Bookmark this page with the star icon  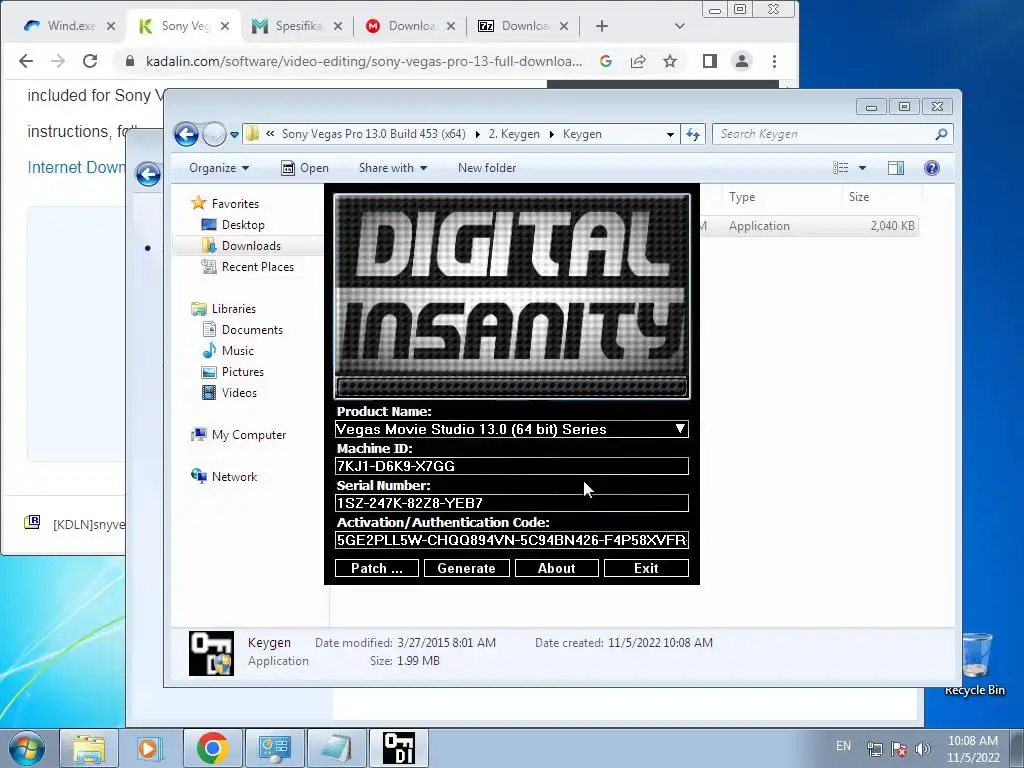coord(670,61)
